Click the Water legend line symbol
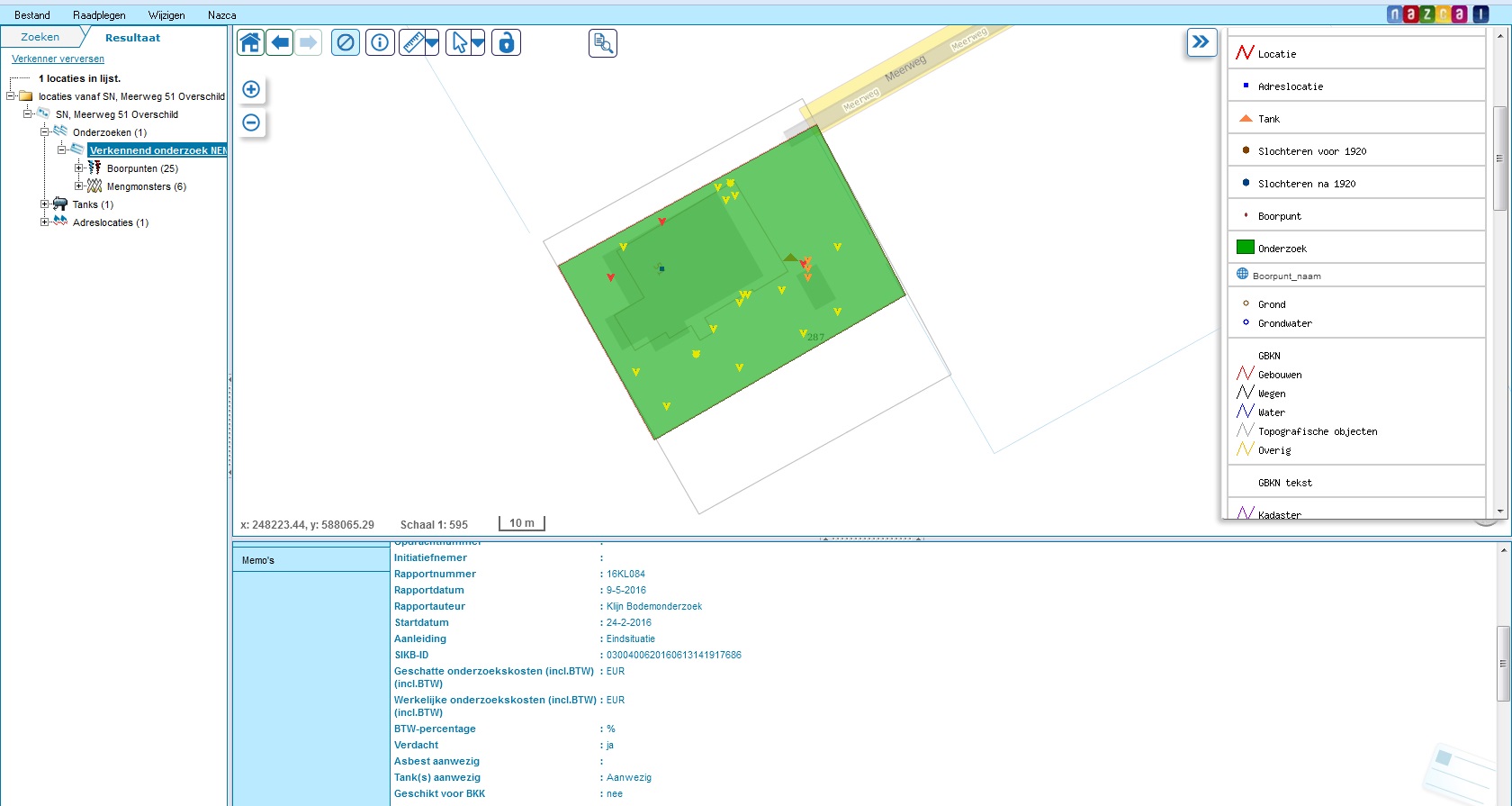1512x806 pixels. 1246,411
